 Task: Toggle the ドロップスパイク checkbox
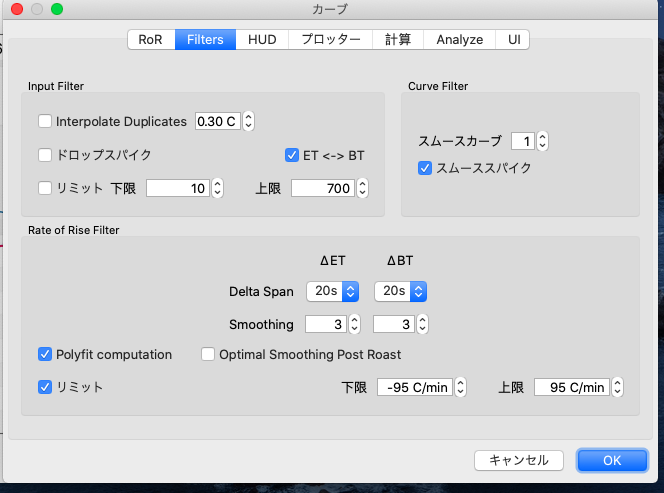pyautogui.click(x=45, y=155)
